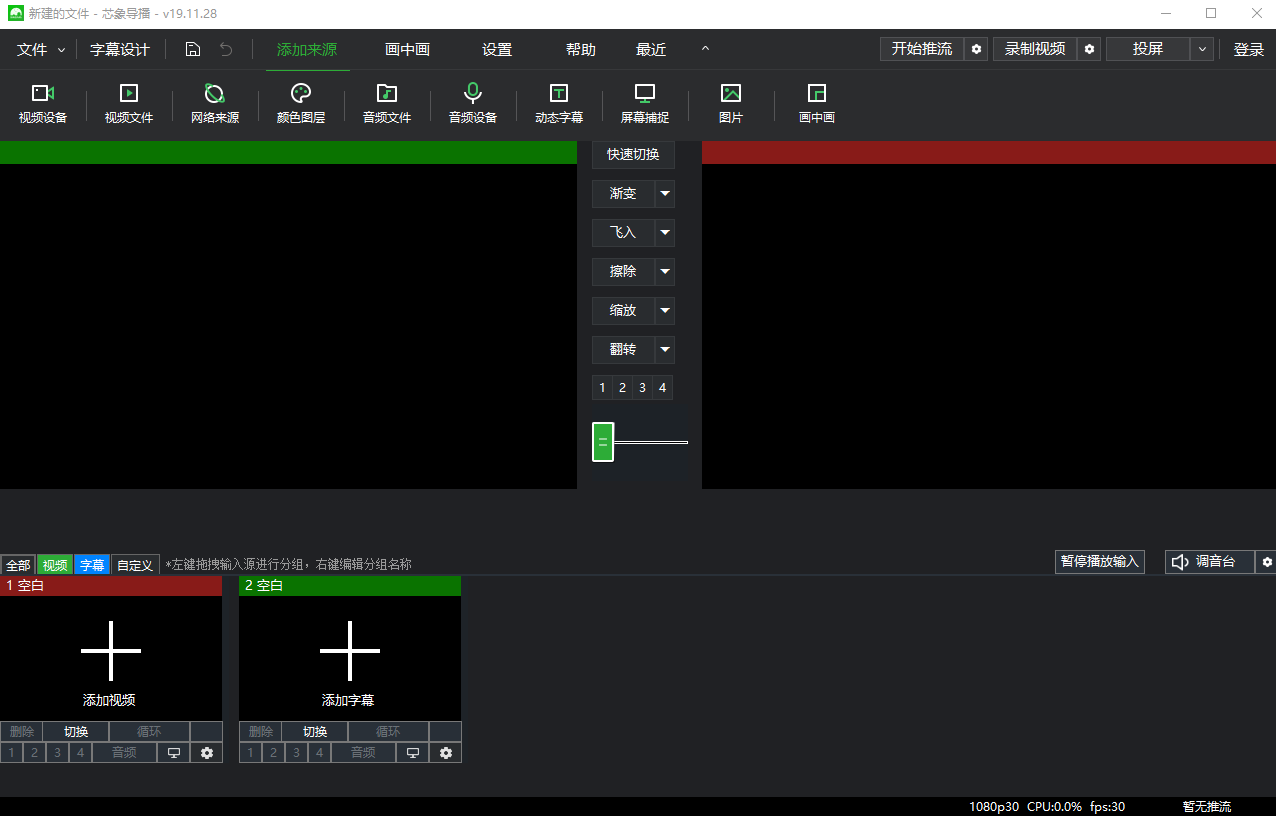
Task: Add a 动态字幕 dynamic subtitle
Action: click(559, 103)
